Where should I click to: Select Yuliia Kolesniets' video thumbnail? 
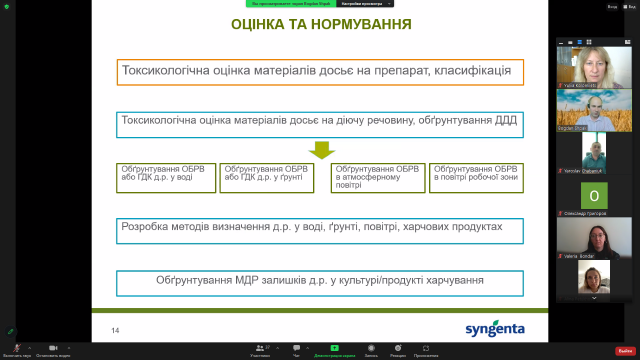[594, 67]
